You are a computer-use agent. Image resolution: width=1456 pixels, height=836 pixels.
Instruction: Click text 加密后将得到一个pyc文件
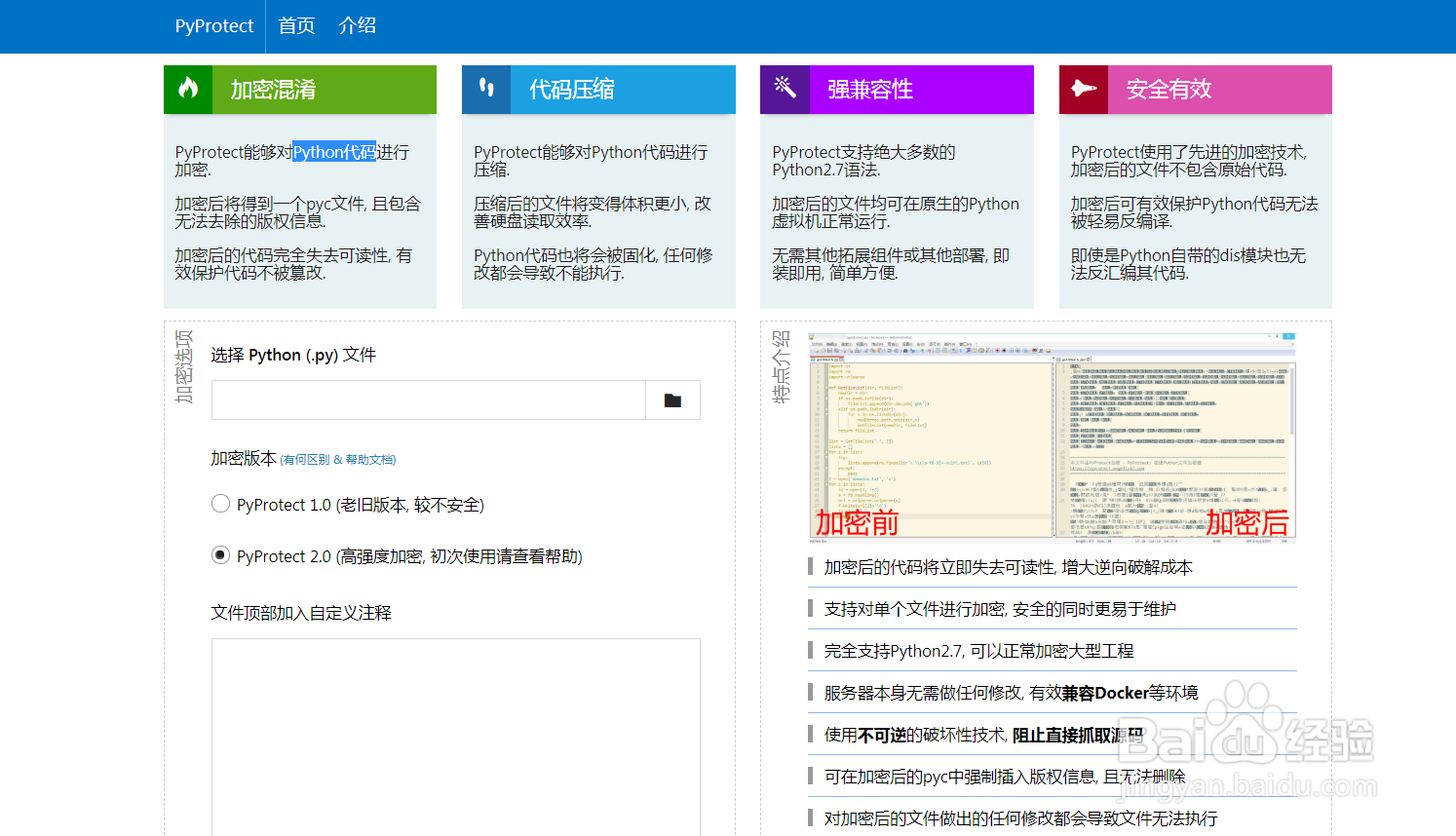coord(297,212)
